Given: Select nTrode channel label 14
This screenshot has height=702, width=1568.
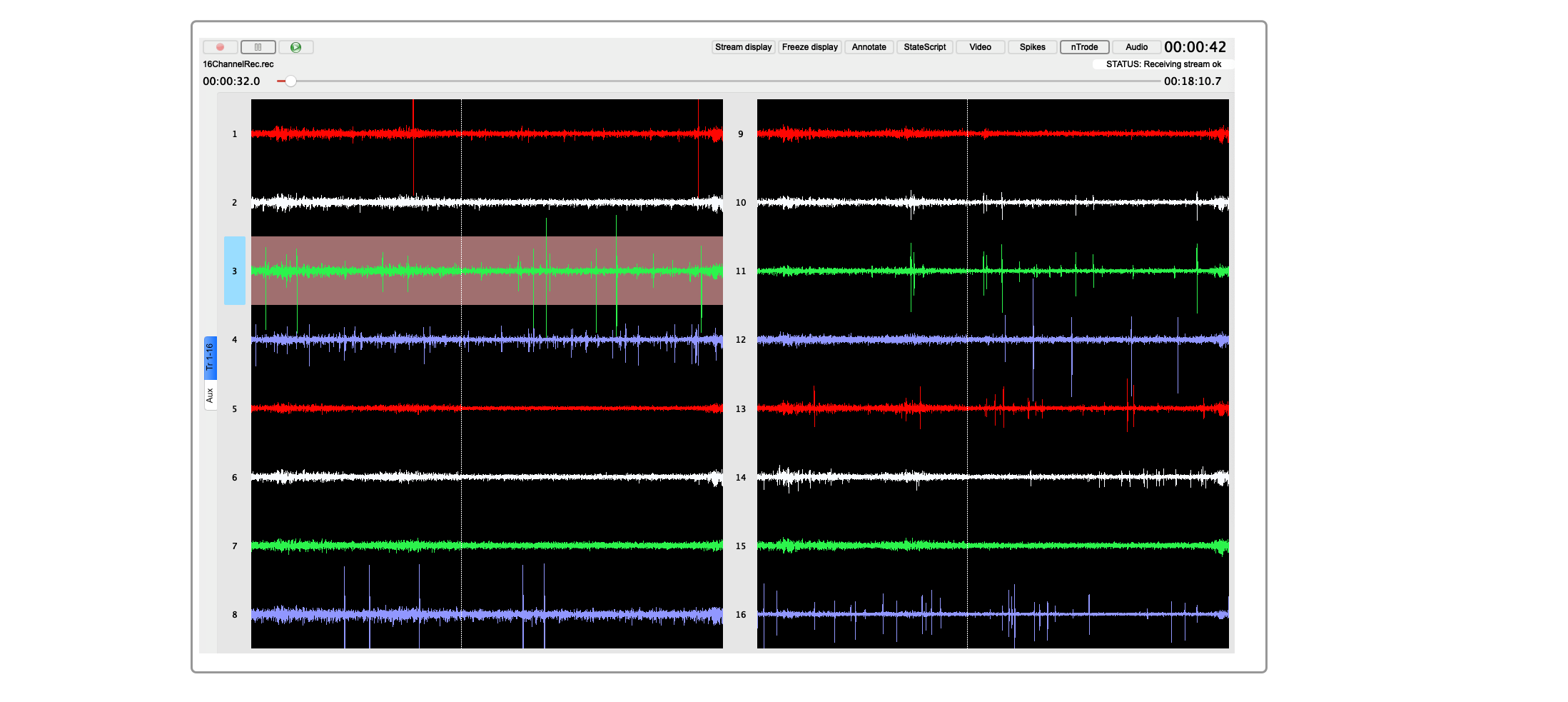Looking at the screenshot, I should tap(741, 477).
